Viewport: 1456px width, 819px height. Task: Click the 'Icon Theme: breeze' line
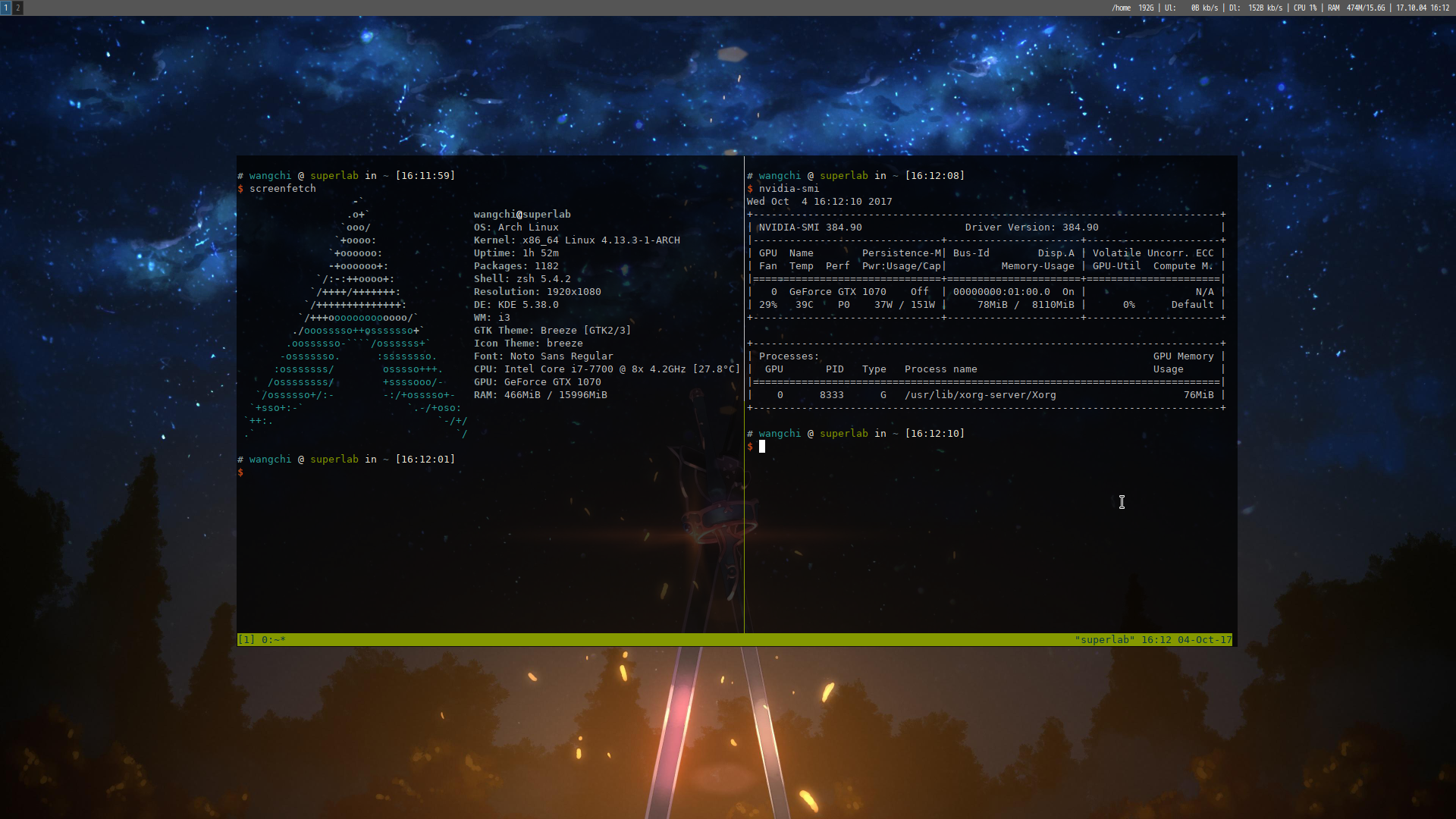coord(528,344)
